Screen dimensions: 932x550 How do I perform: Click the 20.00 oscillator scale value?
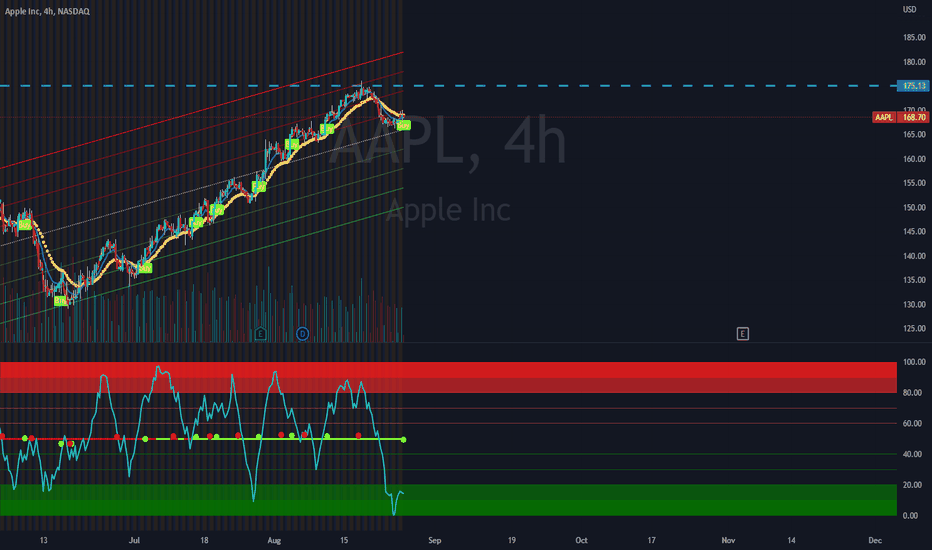point(914,485)
